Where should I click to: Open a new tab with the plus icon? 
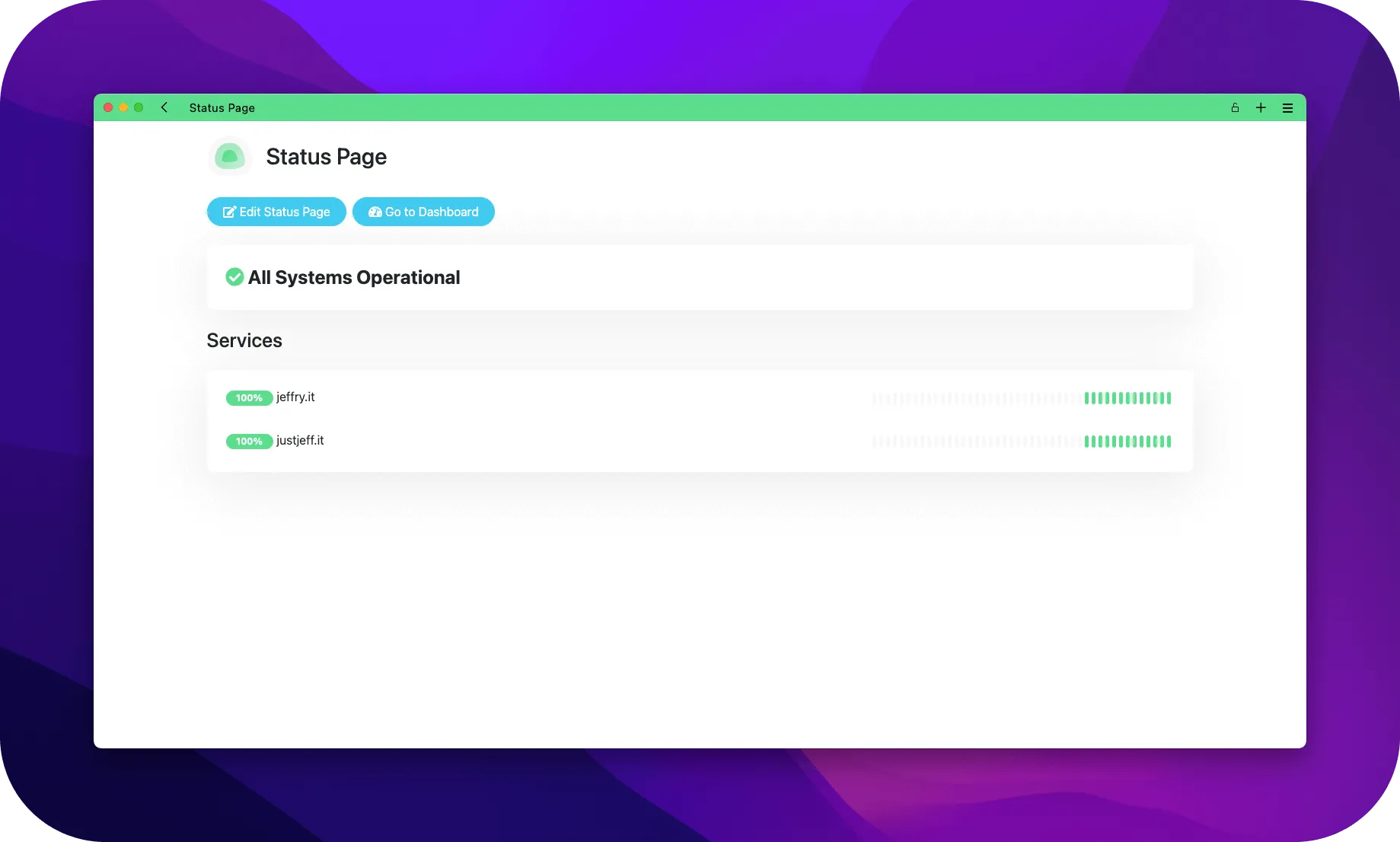click(1261, 107)
